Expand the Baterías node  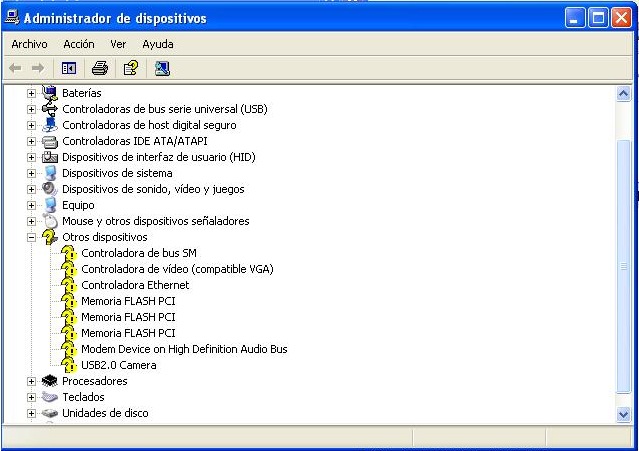31,93
